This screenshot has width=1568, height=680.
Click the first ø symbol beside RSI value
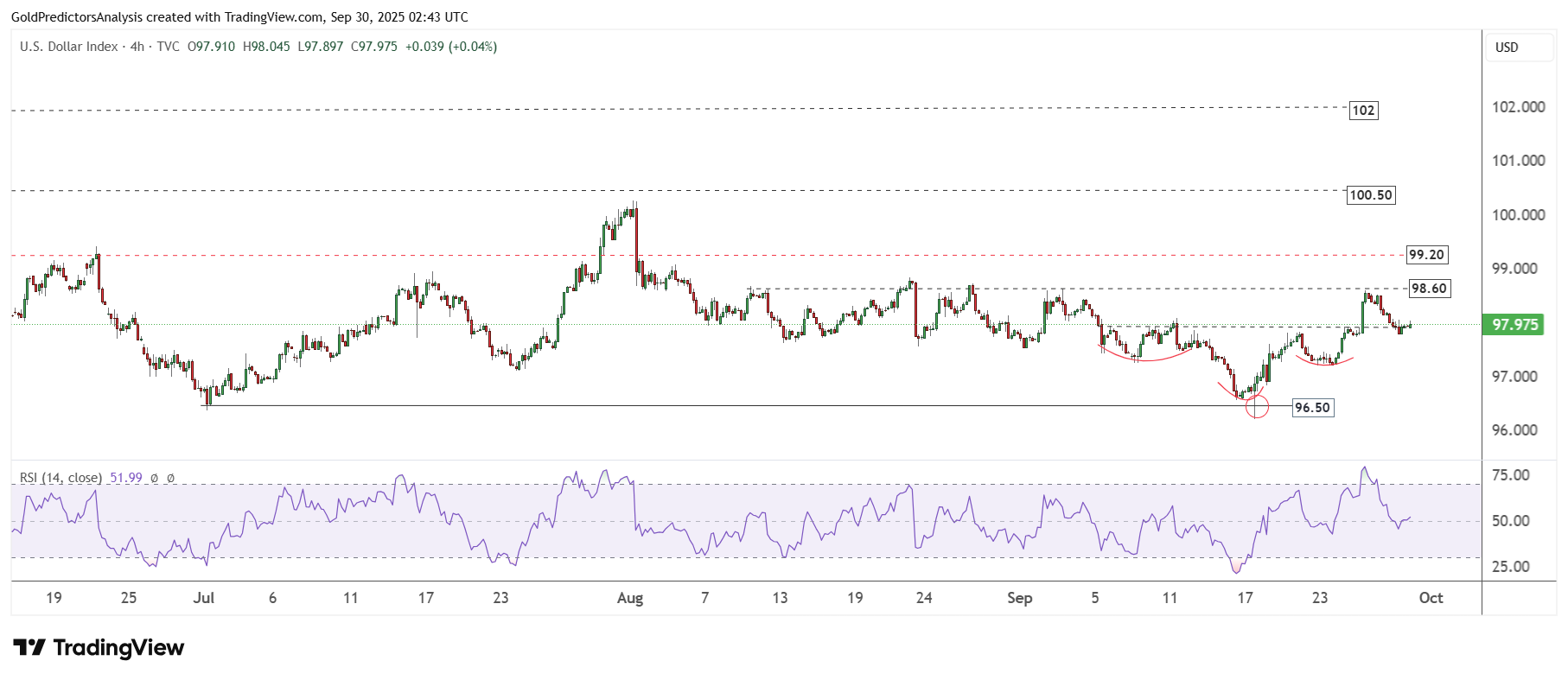pos(155,478)
